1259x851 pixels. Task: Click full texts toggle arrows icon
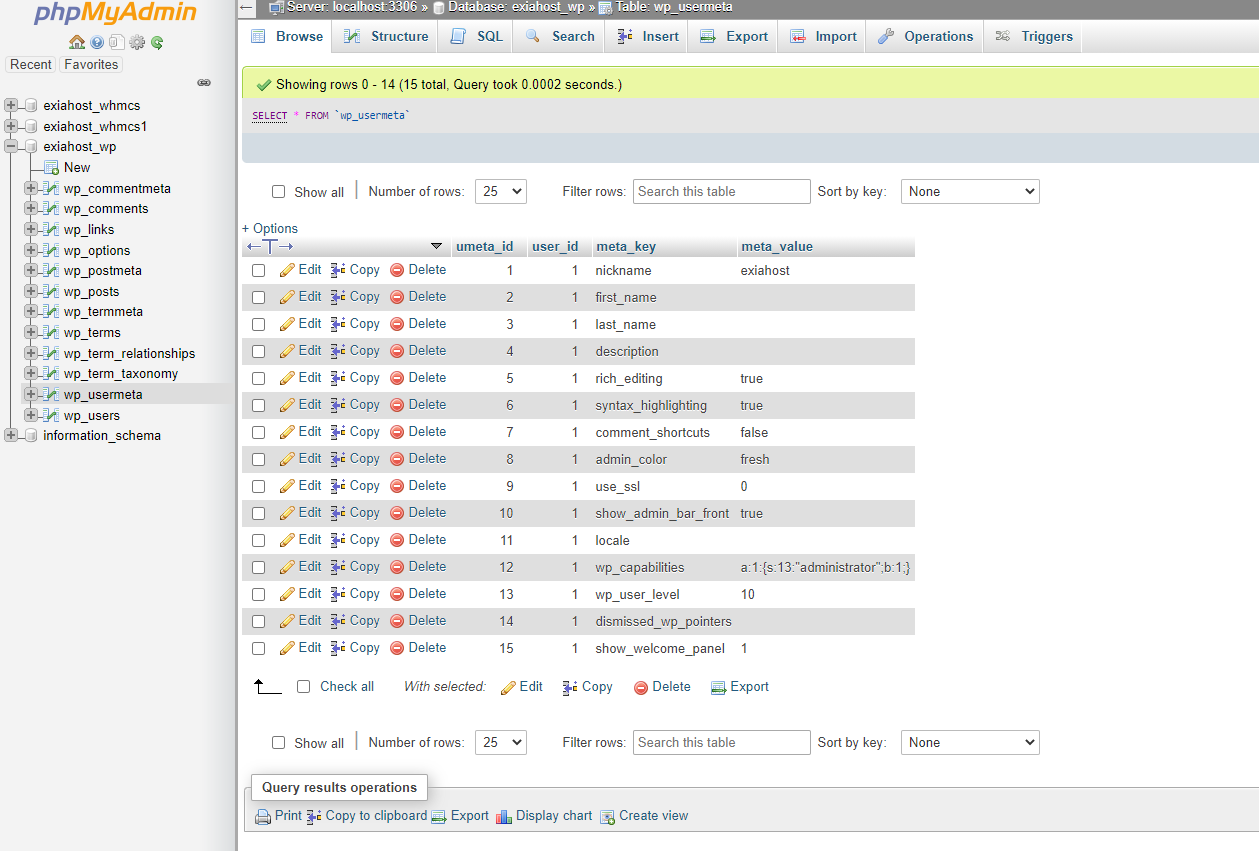[x=270, y=247]
